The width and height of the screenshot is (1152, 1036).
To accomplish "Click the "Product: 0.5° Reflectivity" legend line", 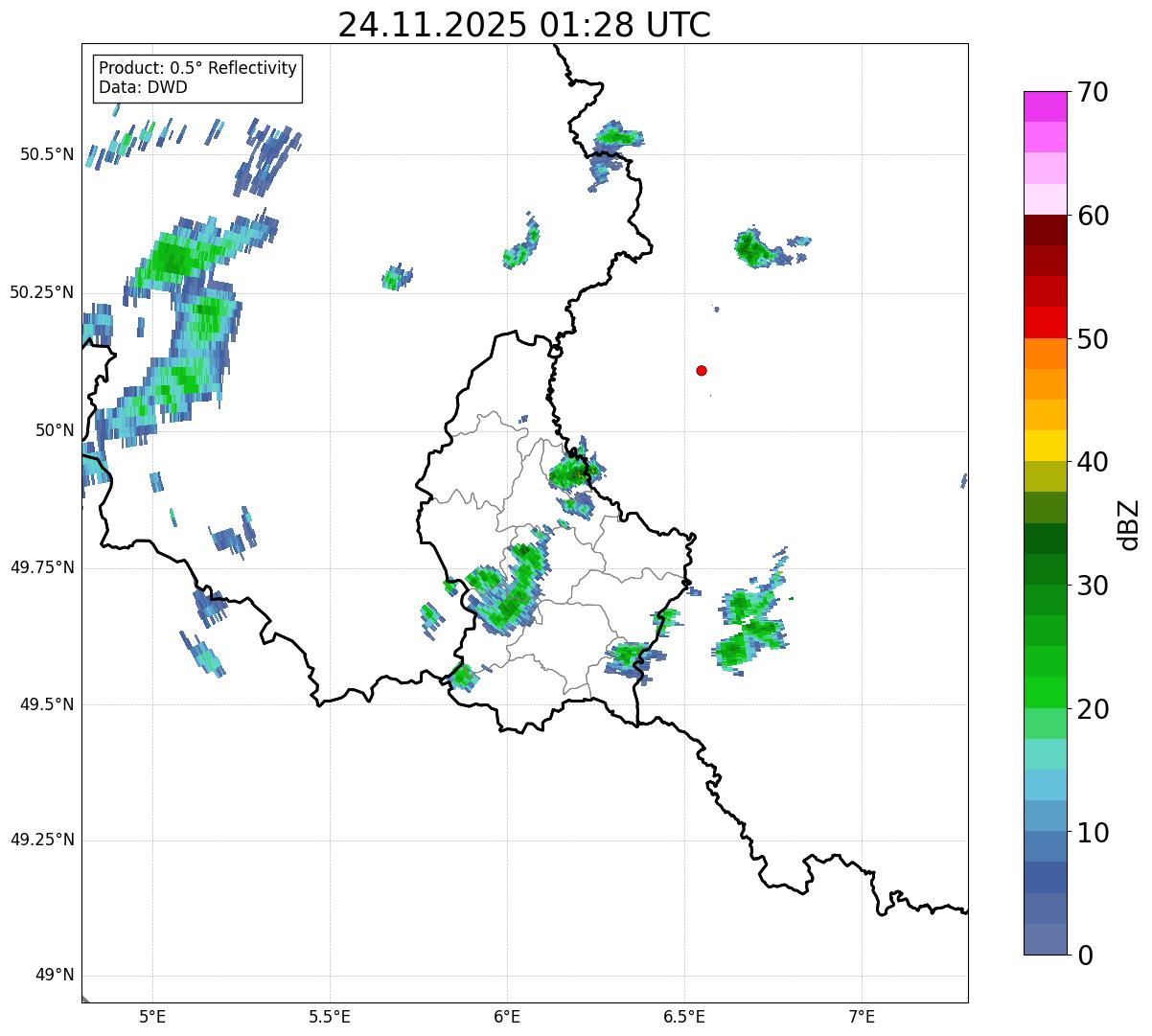I will click(197, 68).
